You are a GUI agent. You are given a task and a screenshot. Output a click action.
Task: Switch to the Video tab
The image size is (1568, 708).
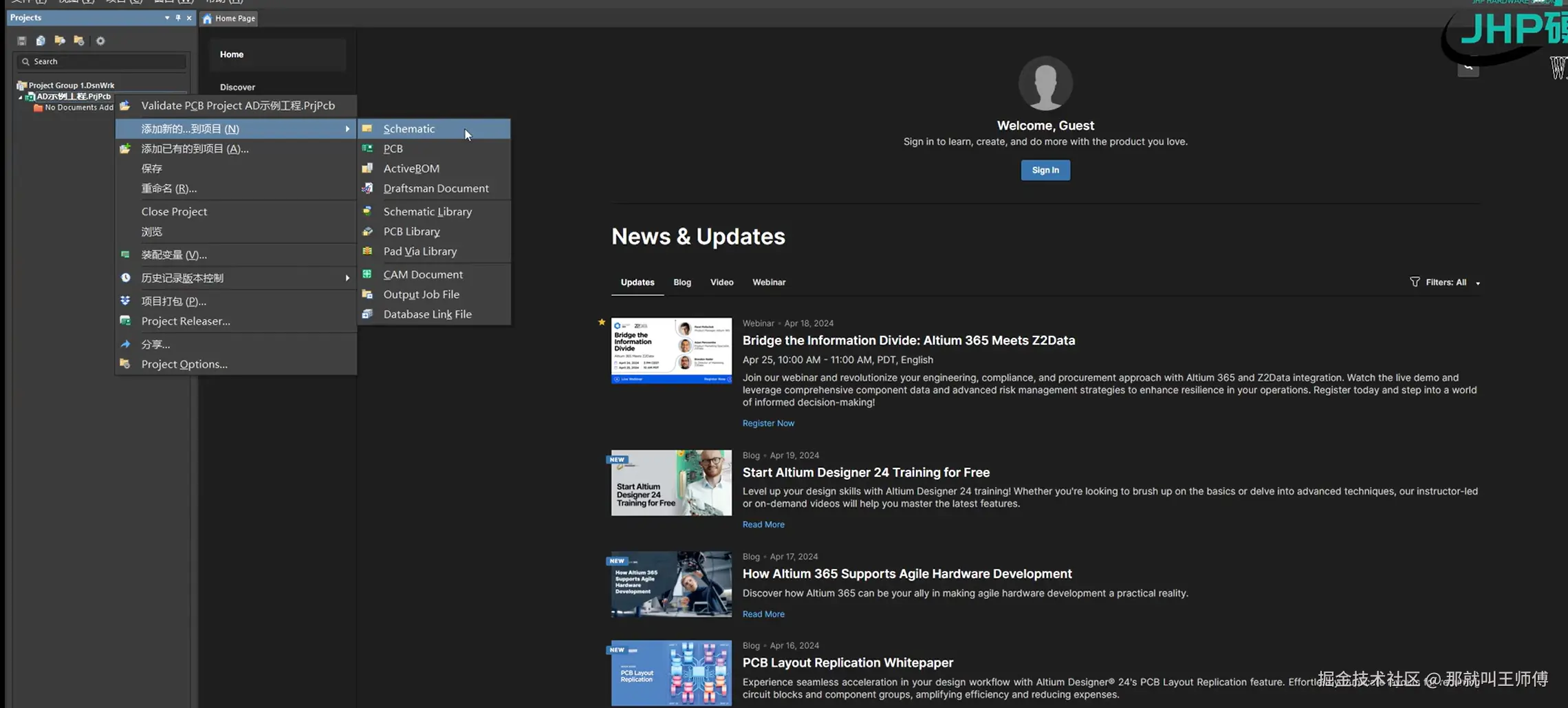tap(721, 282)
